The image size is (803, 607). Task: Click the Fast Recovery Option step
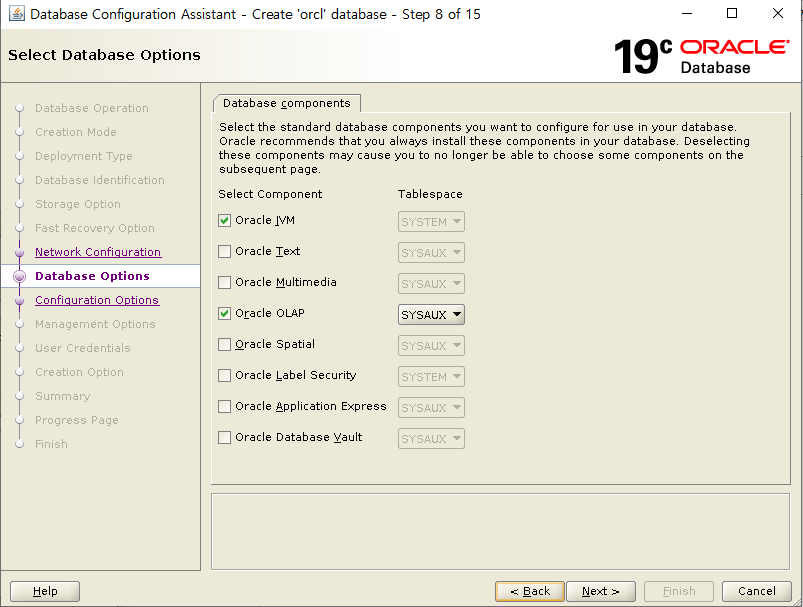95,228
